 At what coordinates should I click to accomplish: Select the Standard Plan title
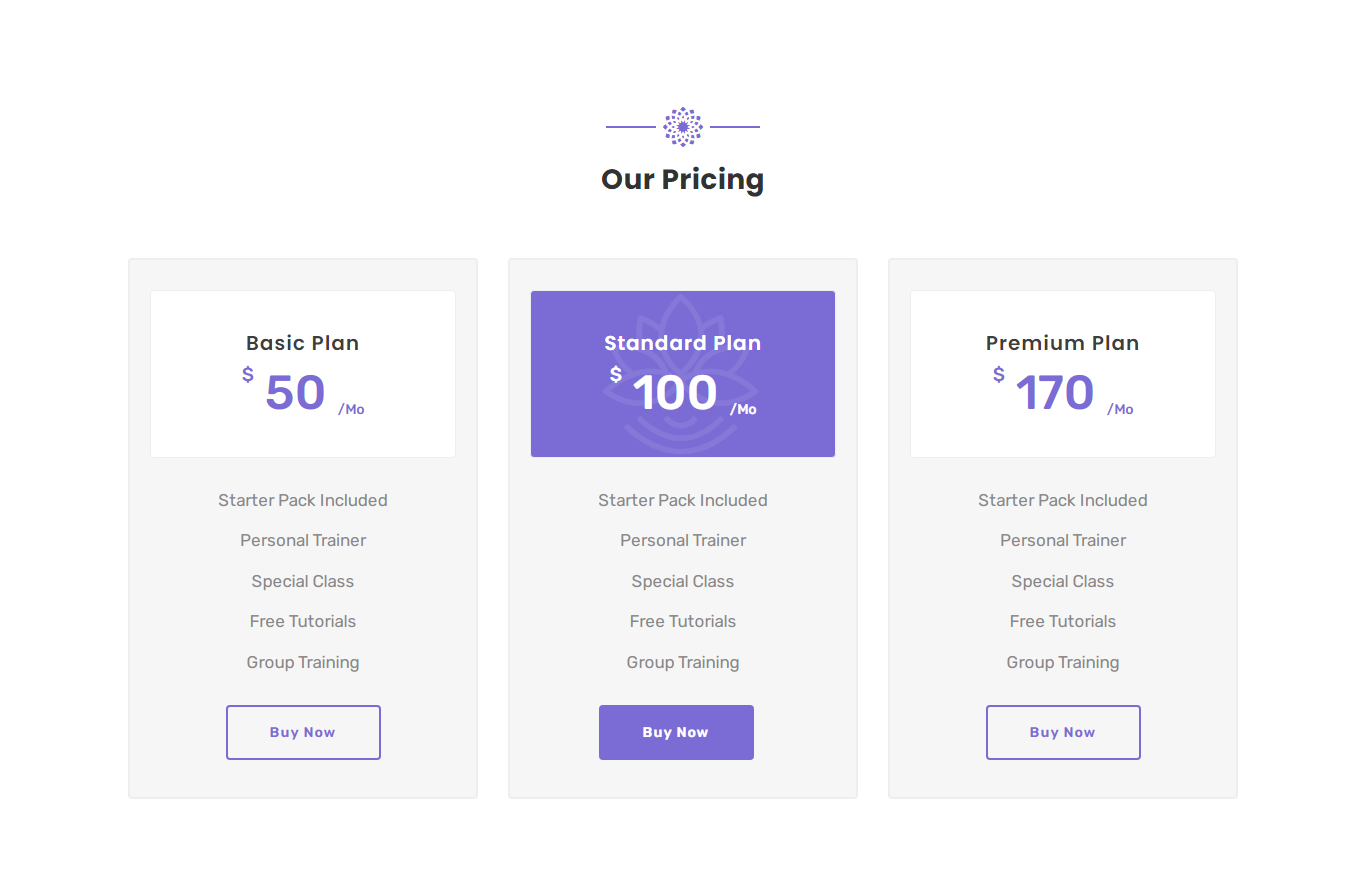[683, 343]
